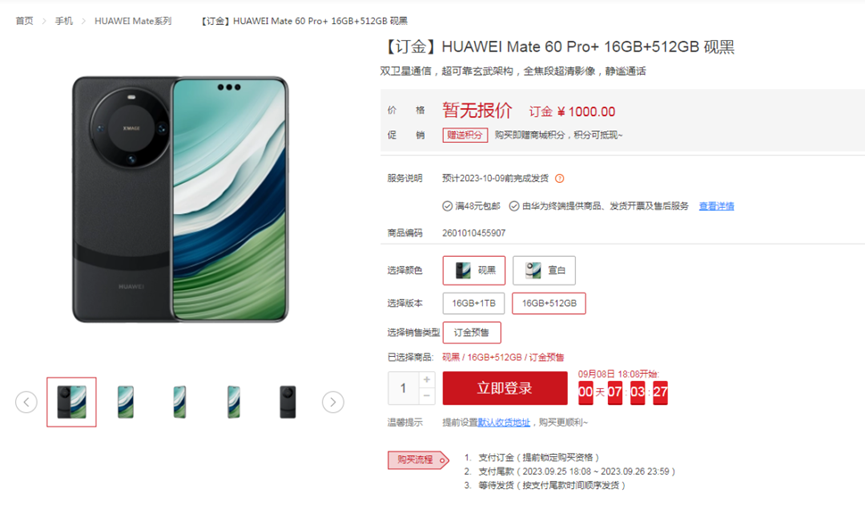Click the 赠送积分 promotion badge
Image resolution: width=865 pixels, height=514 pixels.
(465, 135)
